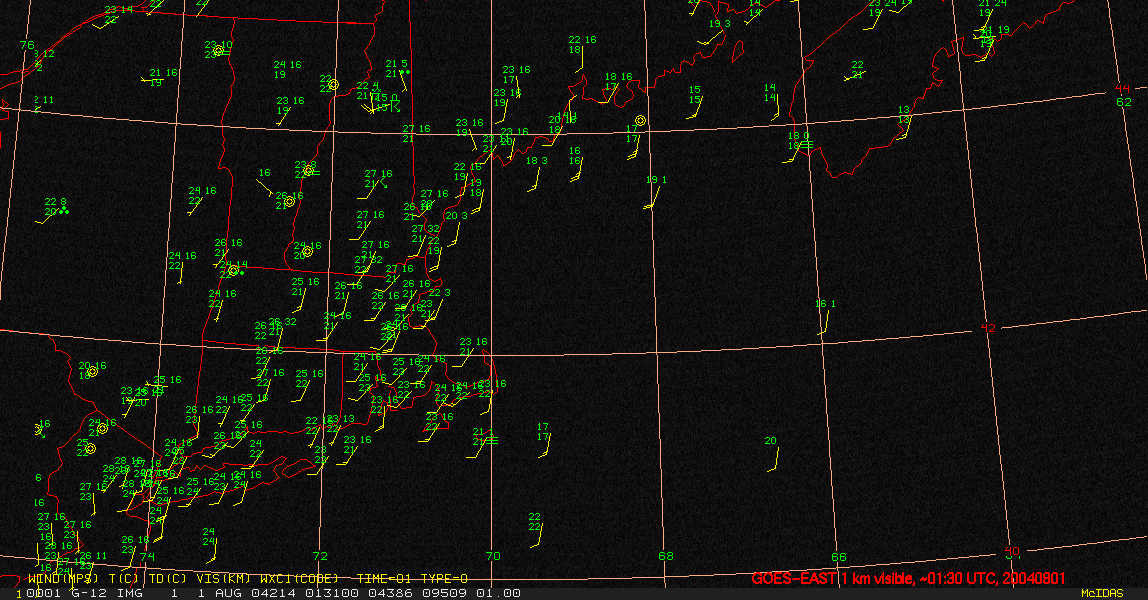The height and width of the screenshot is (600, 1148).
Task: Click the fog symbol at station 18 0
Action: [806, 145]
